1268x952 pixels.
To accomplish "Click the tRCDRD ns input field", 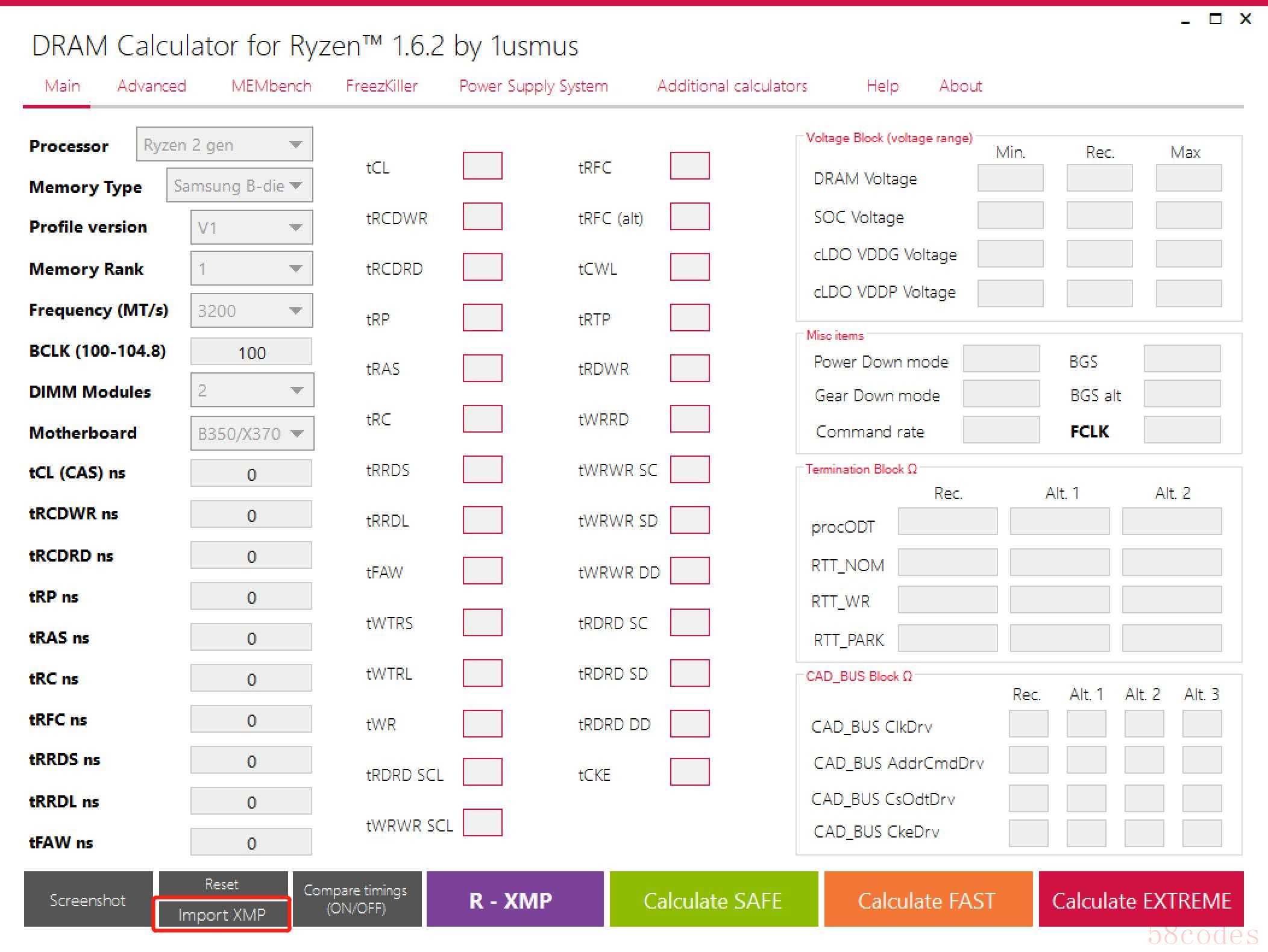I will (x=251, y=556).
